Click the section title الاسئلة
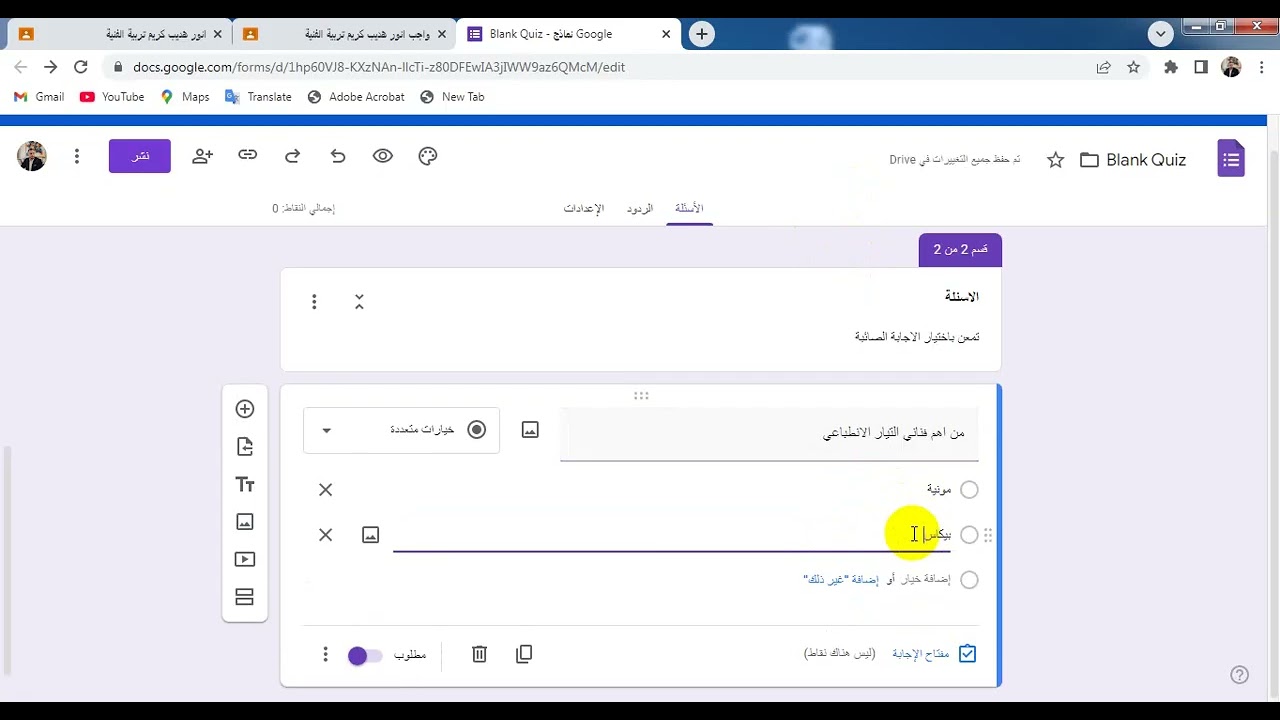The width and height of the screenshot is (1280, 720). (x=962, y=297)
